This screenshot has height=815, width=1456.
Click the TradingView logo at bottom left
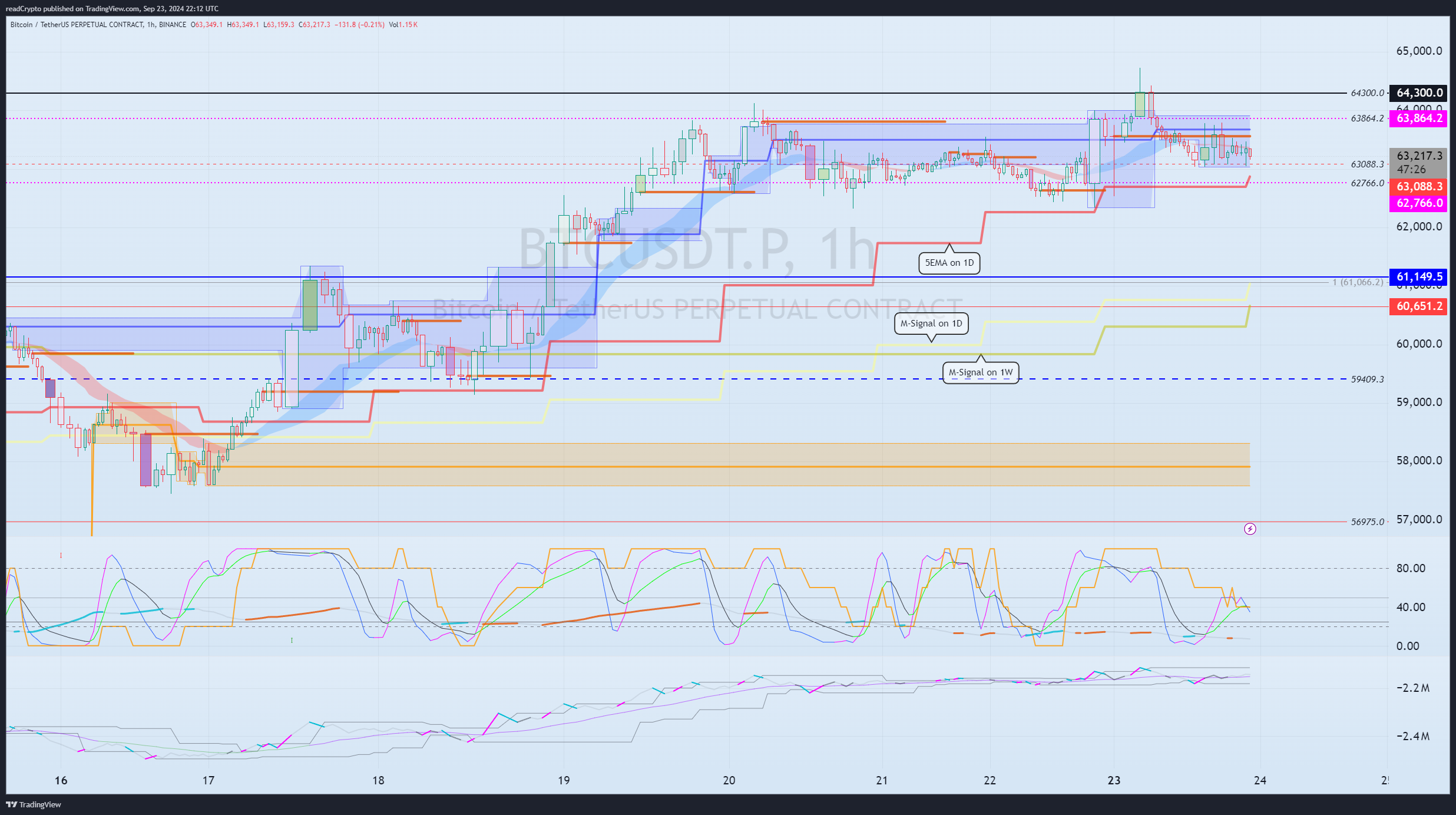pyautogui.click(x=34, y=804)
